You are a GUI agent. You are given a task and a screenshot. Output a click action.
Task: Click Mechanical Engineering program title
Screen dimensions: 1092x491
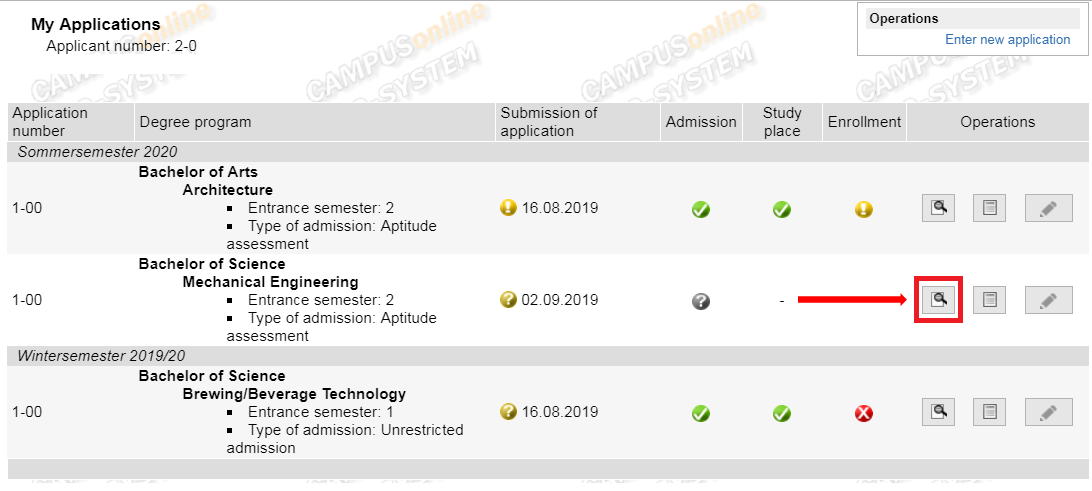(x=270, y=282)
